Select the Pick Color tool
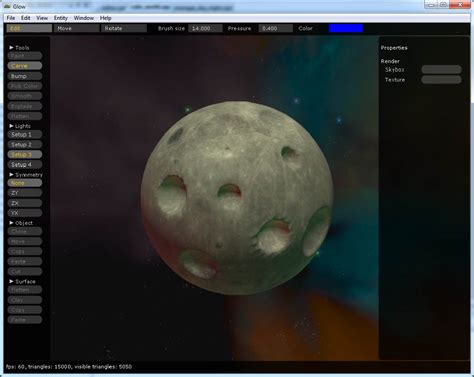This screenshot has height=377, width=474. coord(25,86)
